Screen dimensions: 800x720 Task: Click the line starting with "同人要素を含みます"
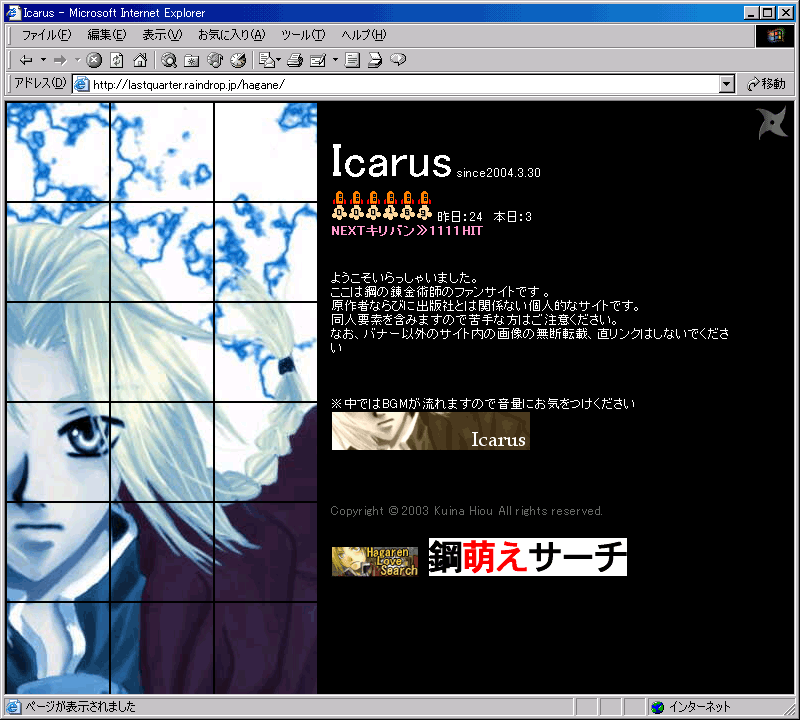(475, 320)
